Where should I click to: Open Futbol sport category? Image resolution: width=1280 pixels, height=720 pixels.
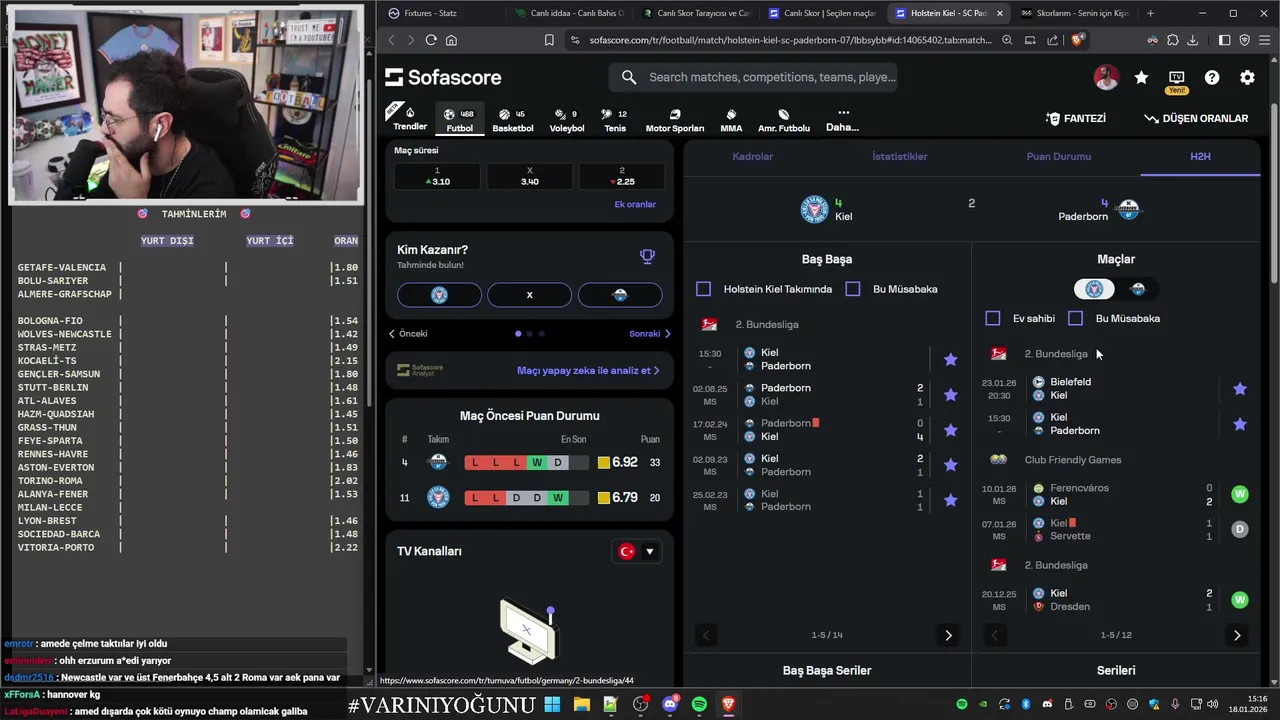point(459,120)
